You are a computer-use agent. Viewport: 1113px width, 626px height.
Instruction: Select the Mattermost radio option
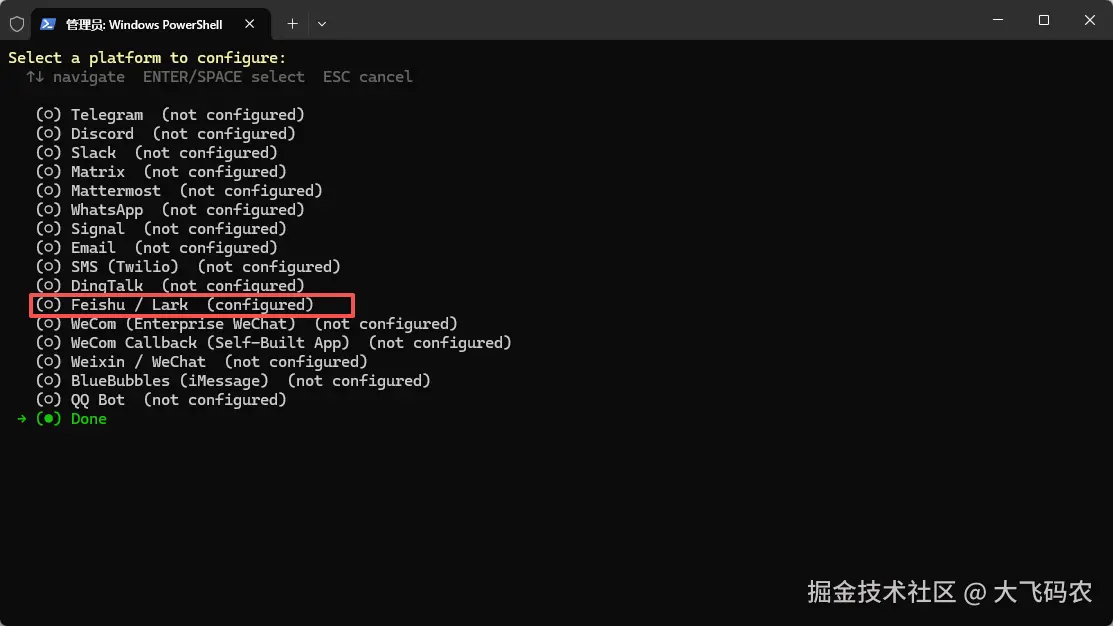[48, 191]
